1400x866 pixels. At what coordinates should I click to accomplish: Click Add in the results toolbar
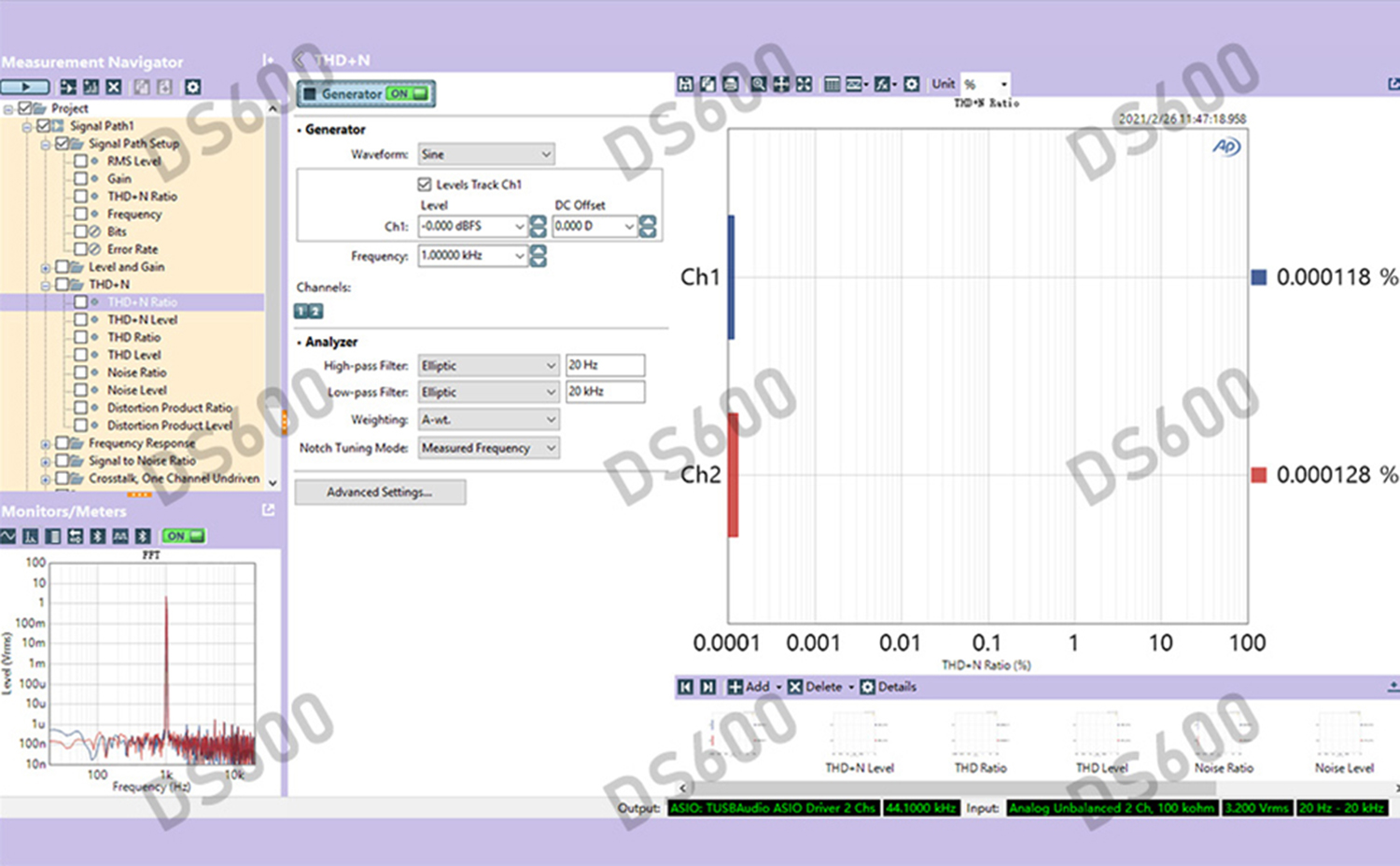click(x=749, y=687)
